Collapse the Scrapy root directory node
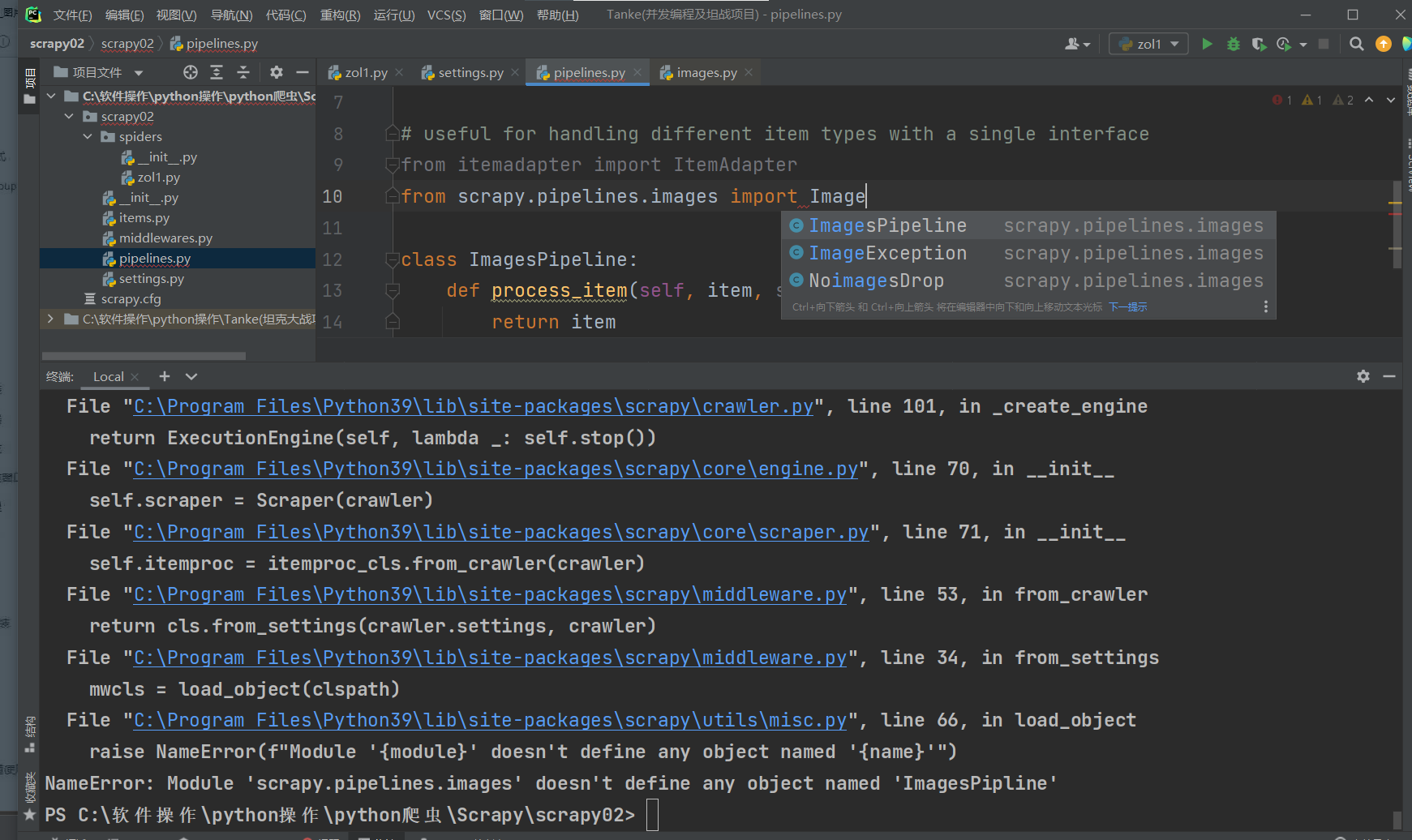Image resolution: width=1412 pixels, height=840 pixels. point(50,96)
